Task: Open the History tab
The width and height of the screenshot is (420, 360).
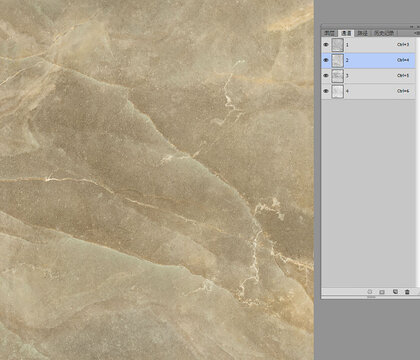Action: pos(384,33)
